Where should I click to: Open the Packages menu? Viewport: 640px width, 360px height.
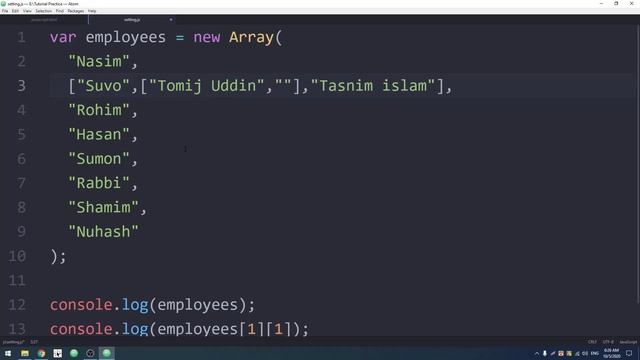pos(76,11)
